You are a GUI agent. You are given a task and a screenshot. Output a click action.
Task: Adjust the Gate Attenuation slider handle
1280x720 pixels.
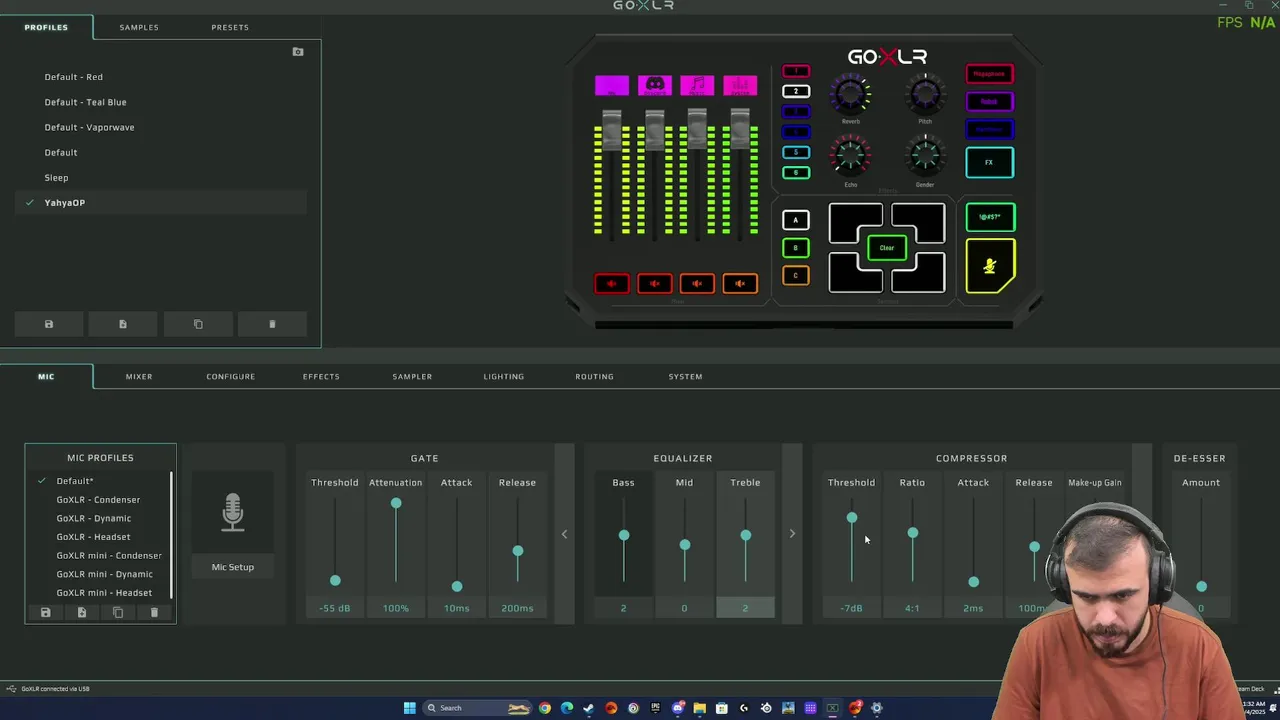point(396,503)
